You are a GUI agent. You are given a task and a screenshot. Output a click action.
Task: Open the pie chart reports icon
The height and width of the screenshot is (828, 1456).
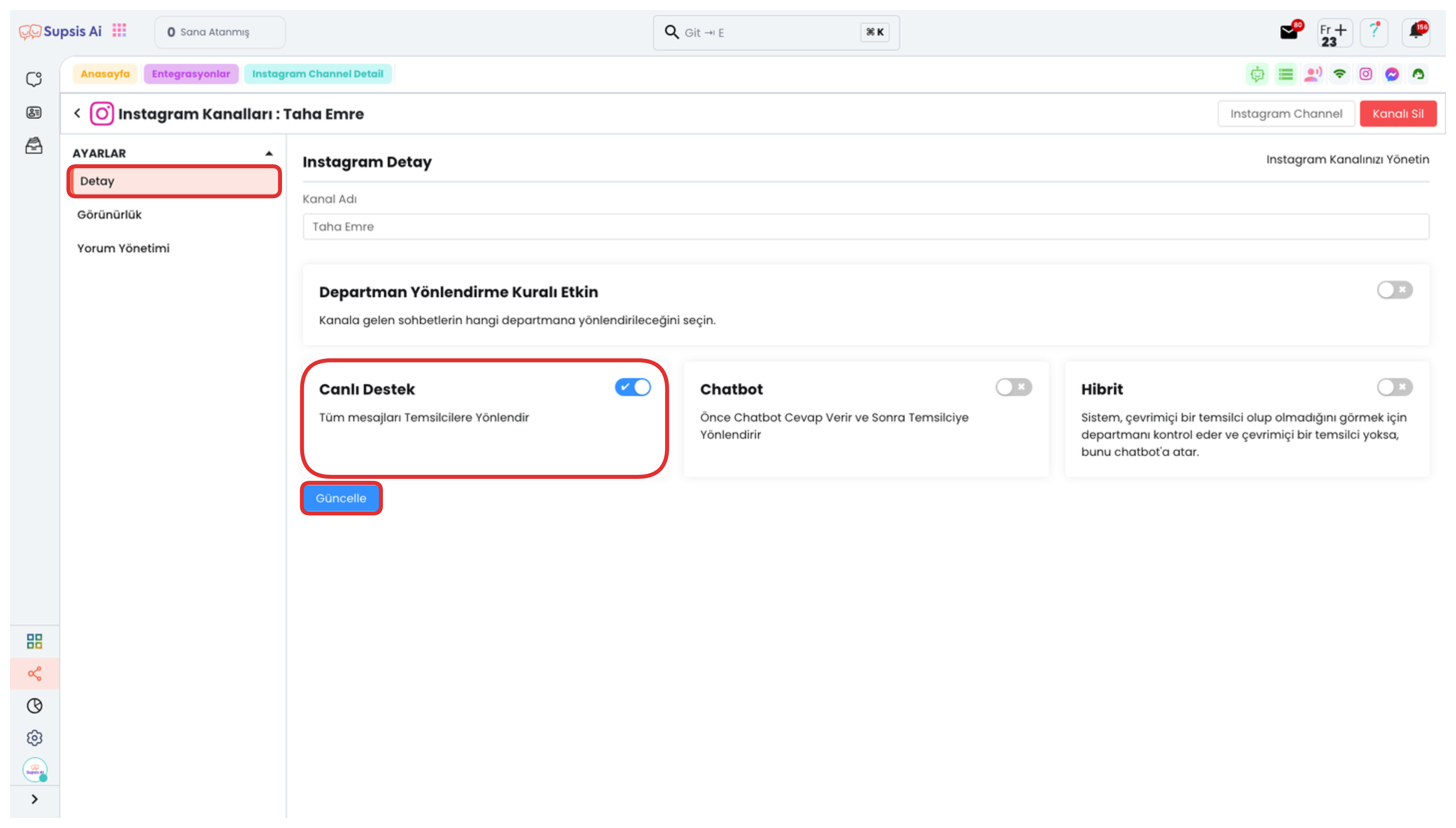pyautogui.click(x=35, y=706)
